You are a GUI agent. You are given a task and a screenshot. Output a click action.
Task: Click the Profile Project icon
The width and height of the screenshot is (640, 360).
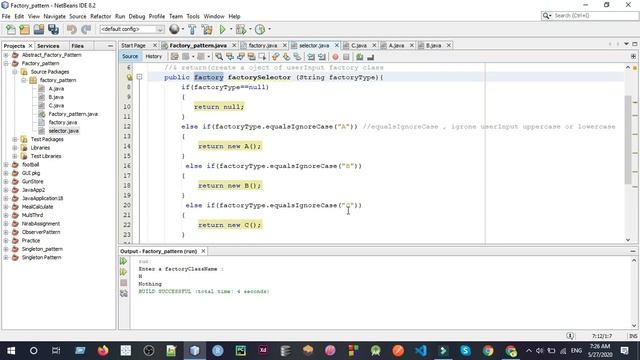260,29
